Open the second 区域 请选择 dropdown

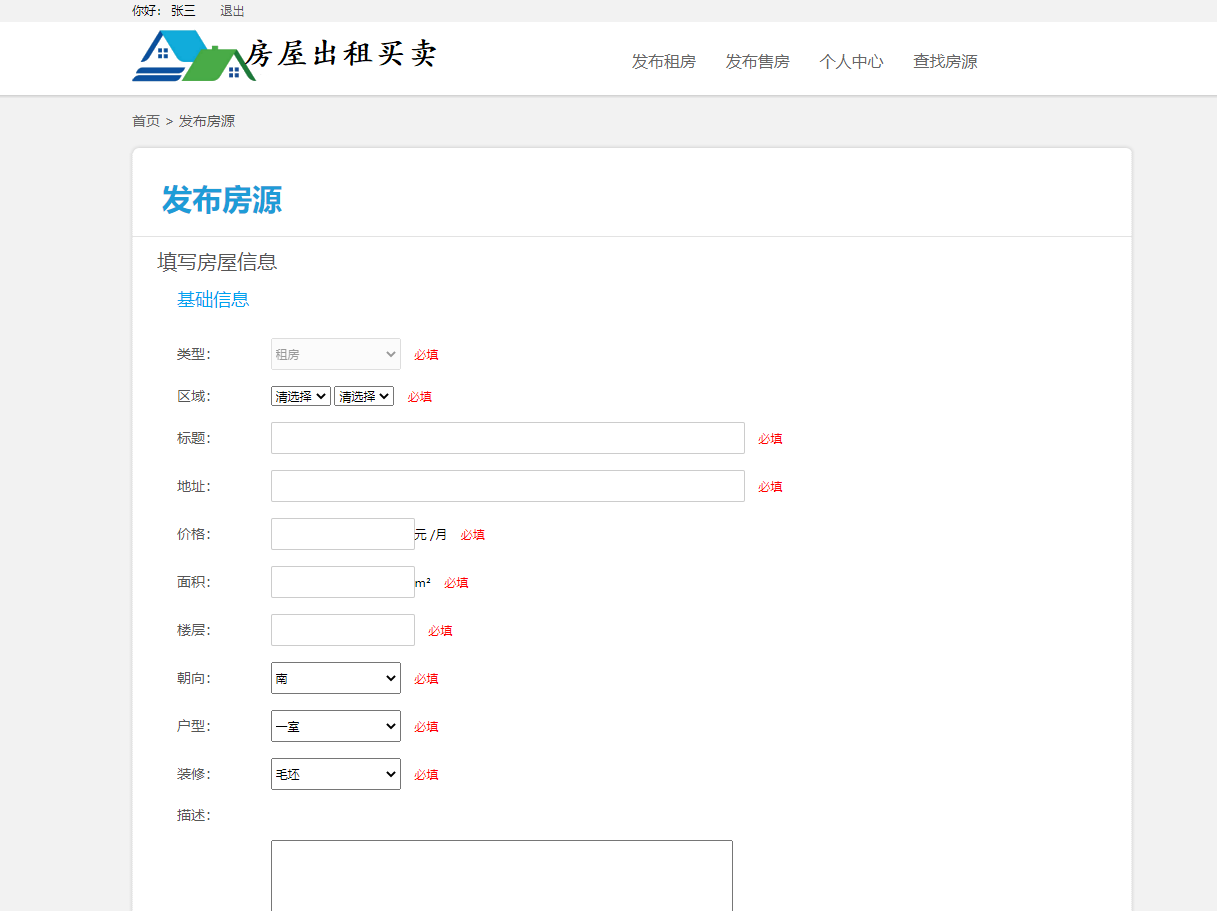[363, 395]
